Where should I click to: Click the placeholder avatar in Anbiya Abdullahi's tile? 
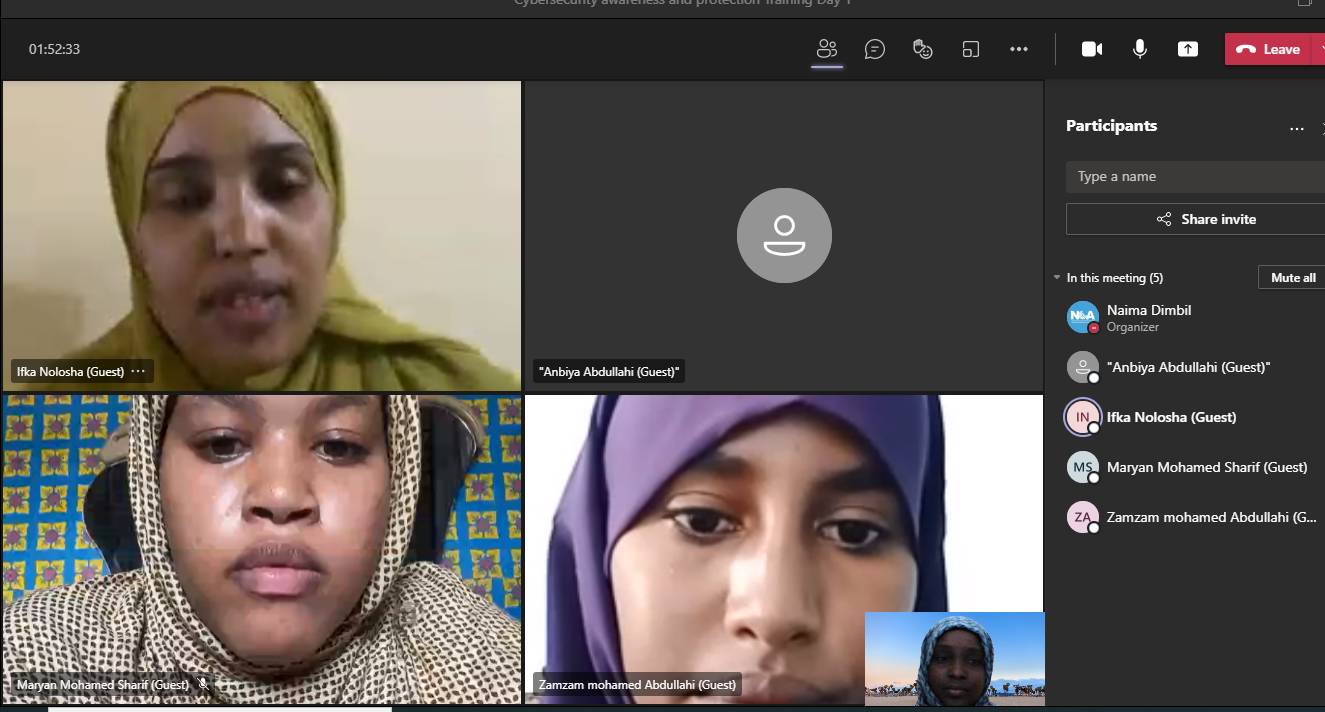784,235
